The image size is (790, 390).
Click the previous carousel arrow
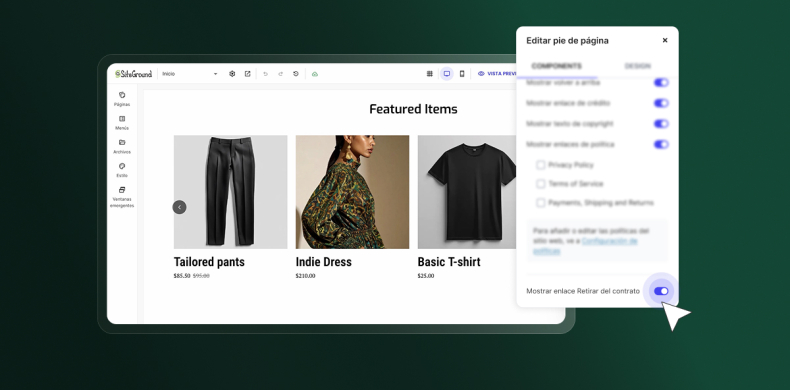coord(179,207)
